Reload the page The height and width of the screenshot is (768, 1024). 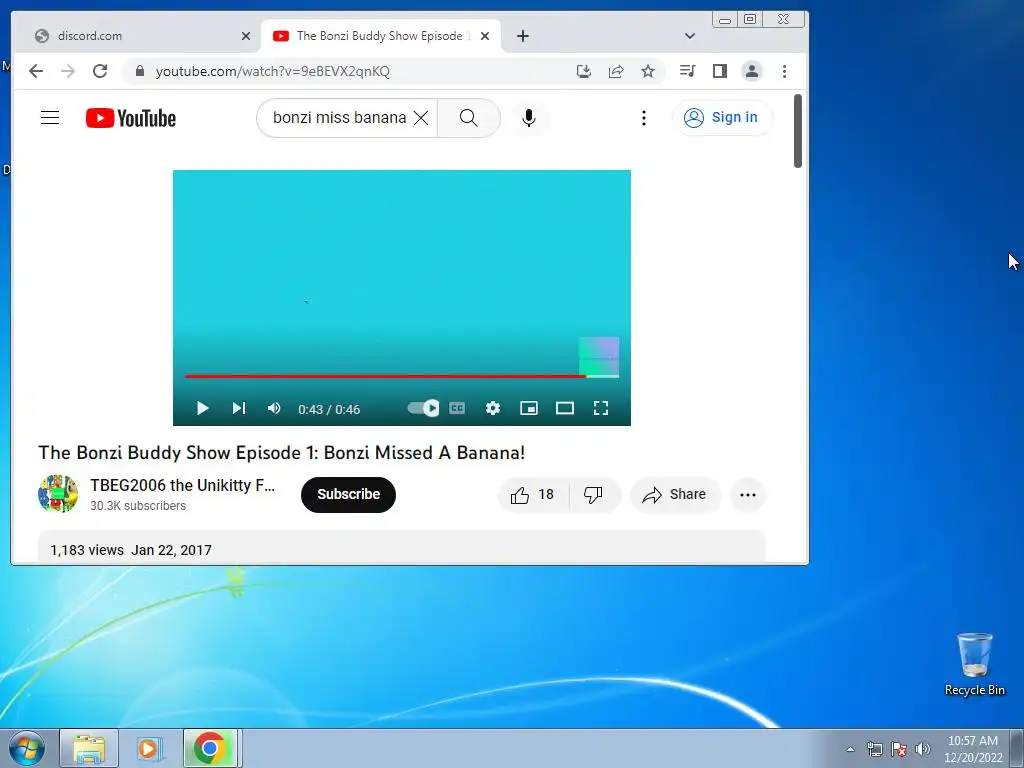[x=100, y=71]
